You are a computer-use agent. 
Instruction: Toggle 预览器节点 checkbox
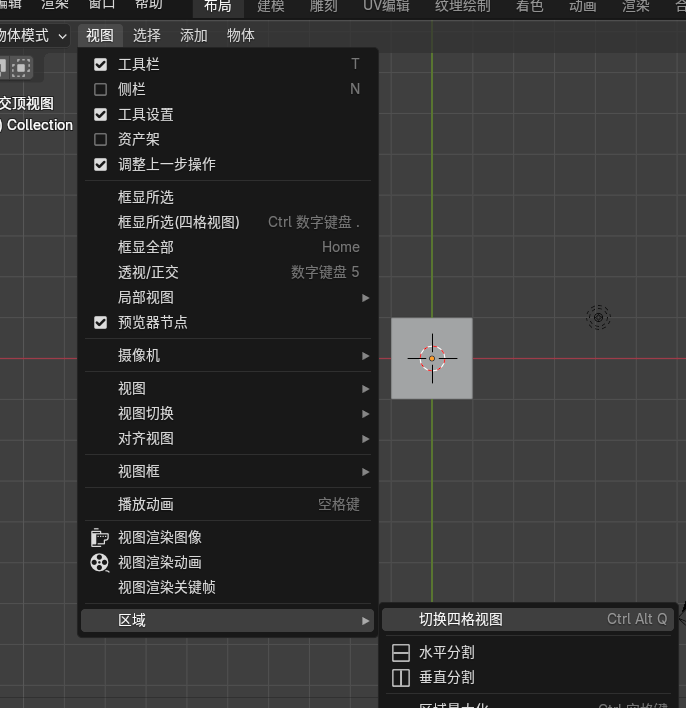[x=100, y=322]
